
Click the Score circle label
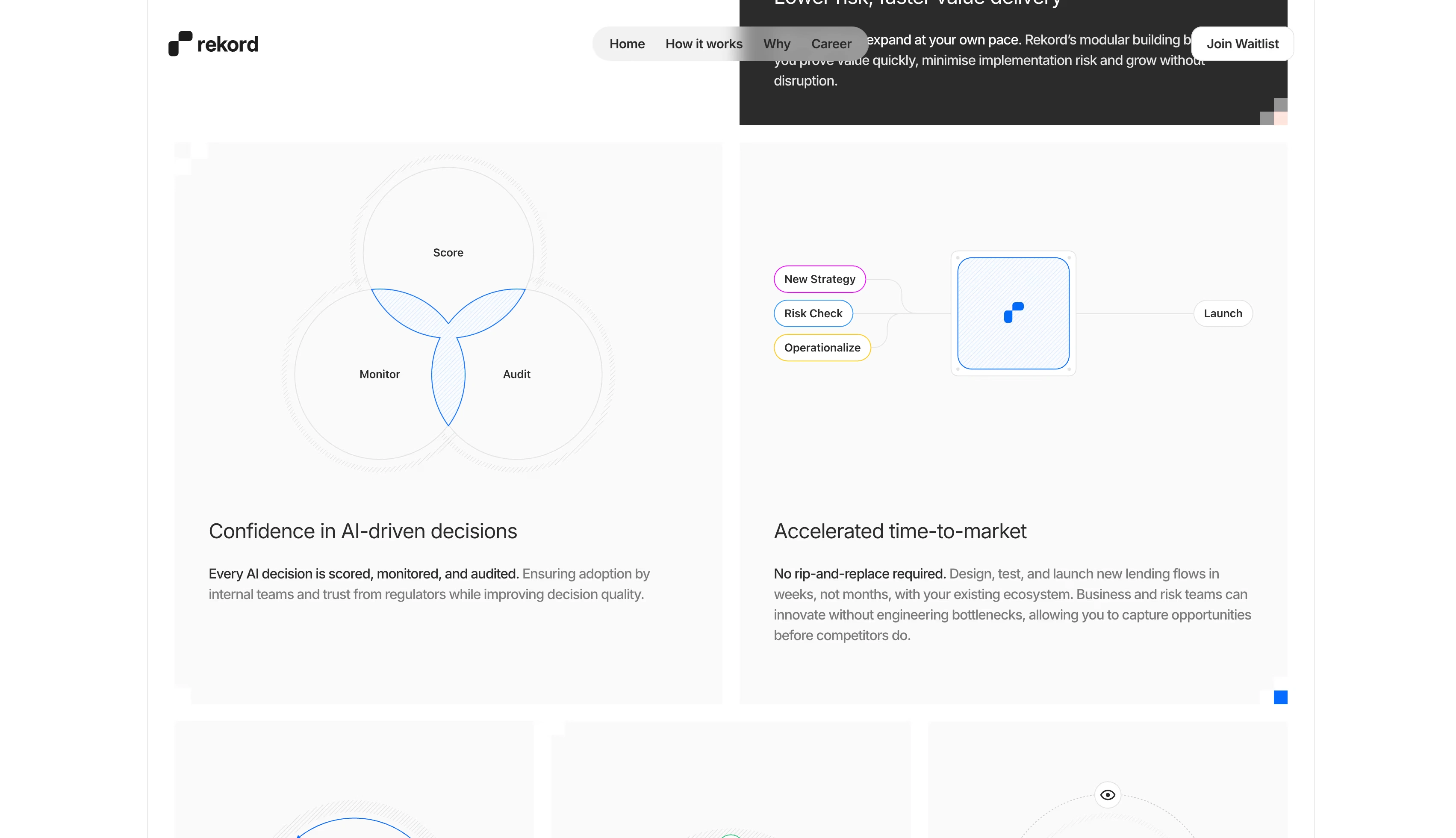pyautogui.click(x=448, y=253)
